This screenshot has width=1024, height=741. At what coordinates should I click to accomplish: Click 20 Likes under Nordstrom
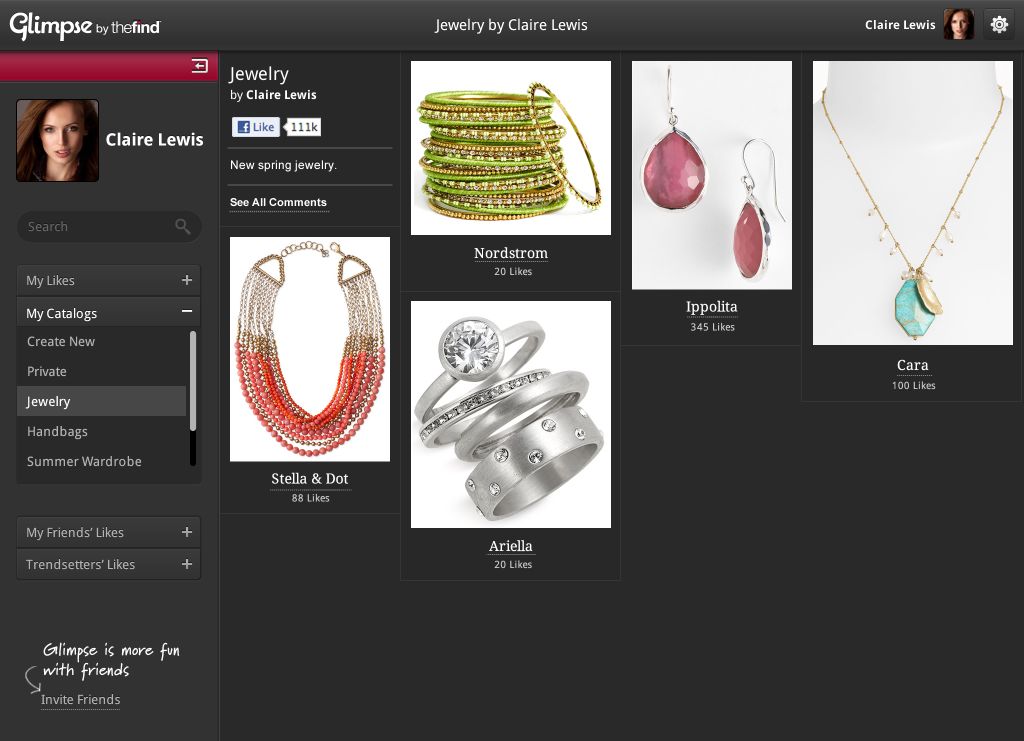tap(513, 272)
